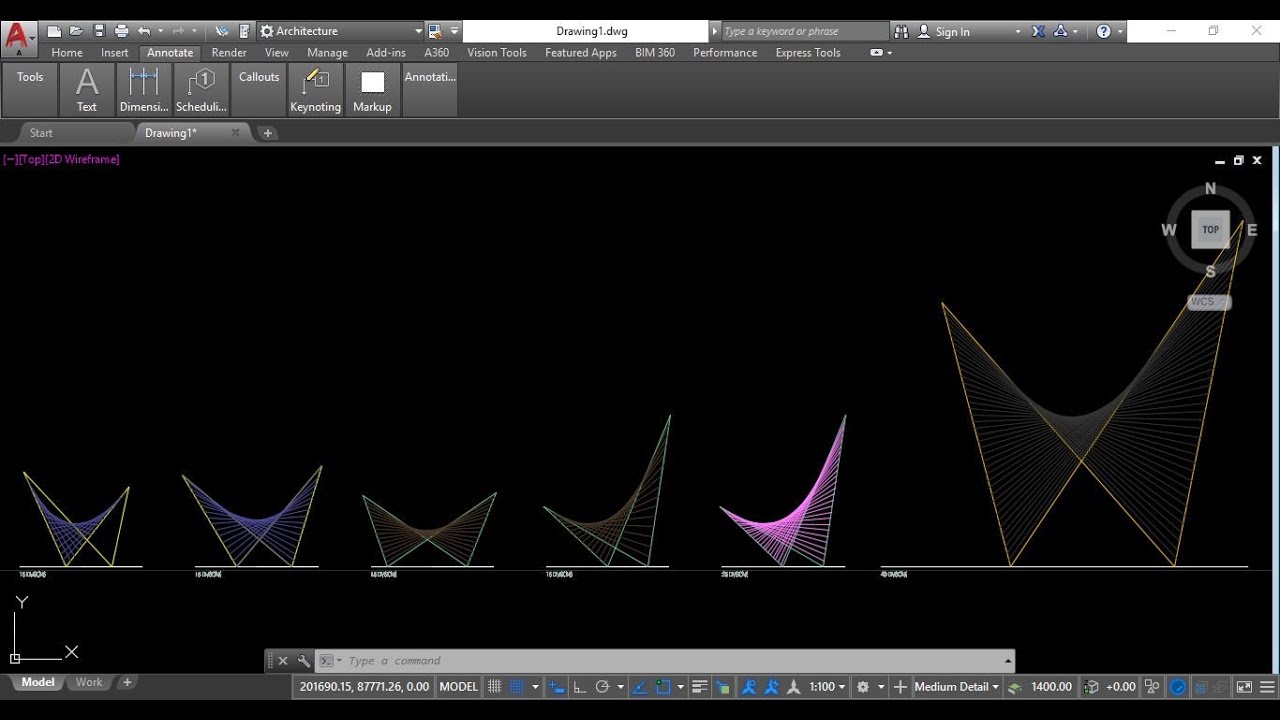Click the workspace switching gear icon in status bar
This screenshot has width=1280, height=720.
(863, 687)
